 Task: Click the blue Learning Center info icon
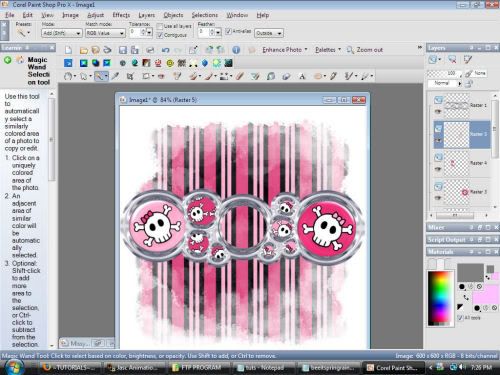pos(236,50)
